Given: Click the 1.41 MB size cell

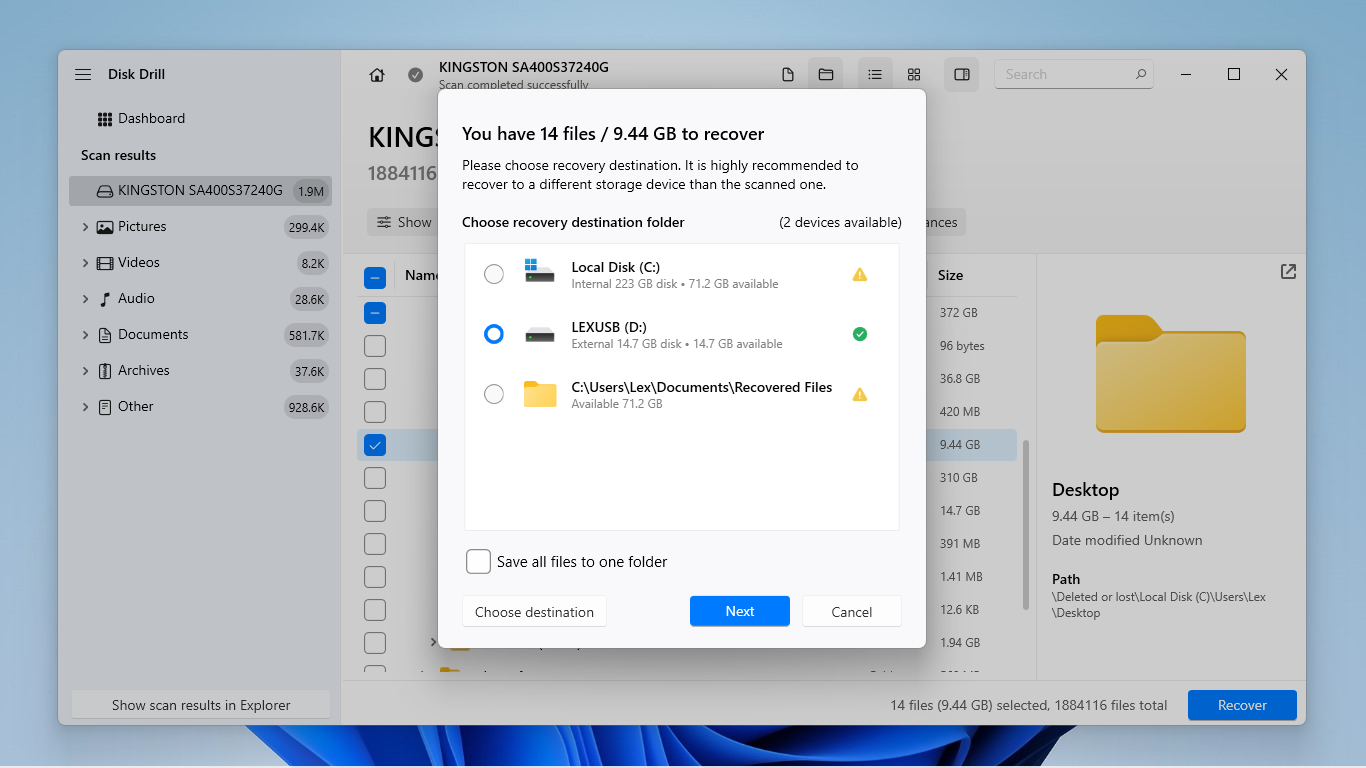Looking at the screenshot, I should click(x=961, y=577).
